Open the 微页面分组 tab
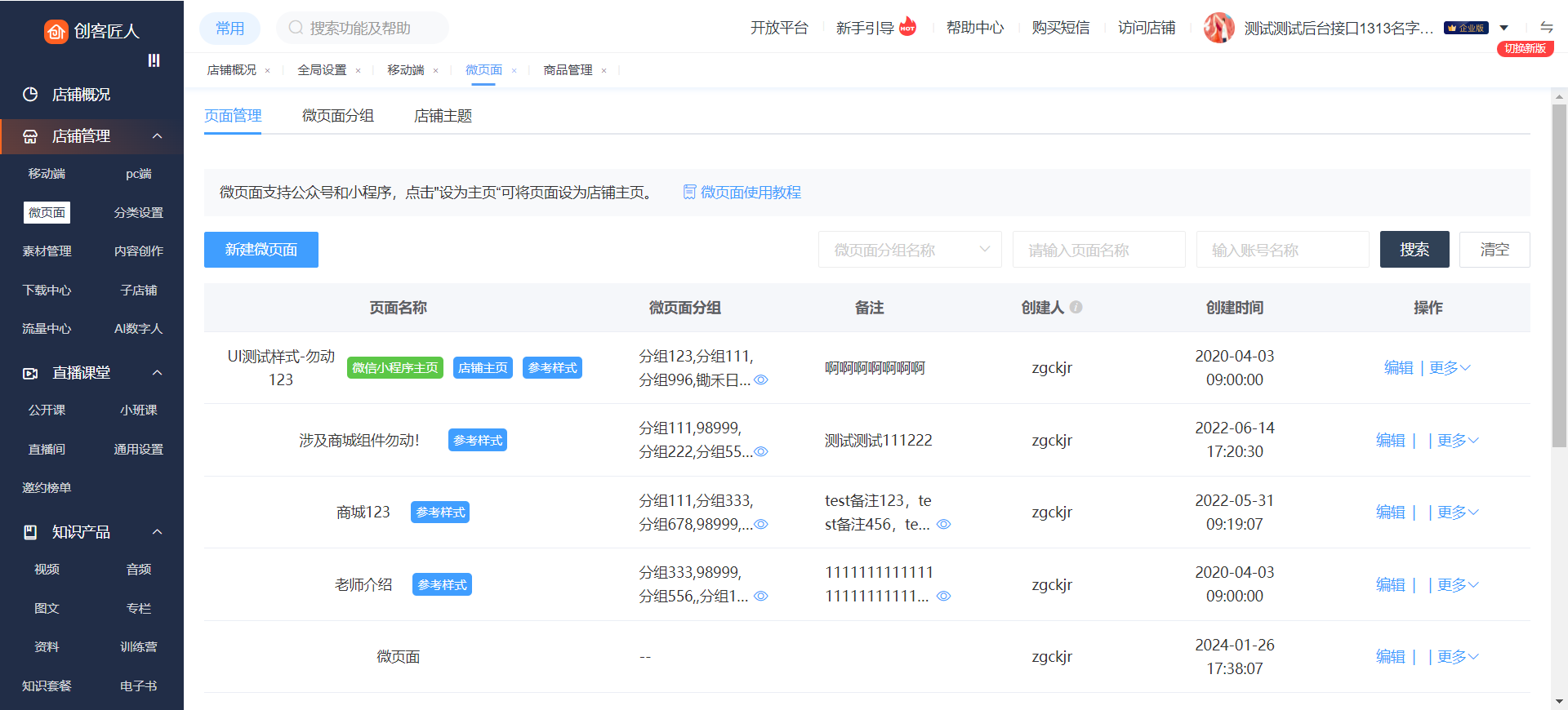 click(x=337, y=116)
